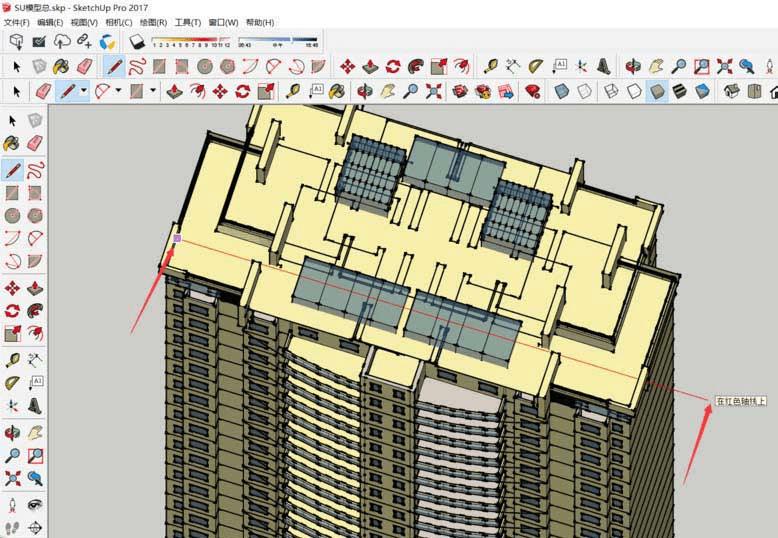The width and height of the screenshot is (778, 538).
Task: Toggle Back Edges style
Action: click(584, 91)
